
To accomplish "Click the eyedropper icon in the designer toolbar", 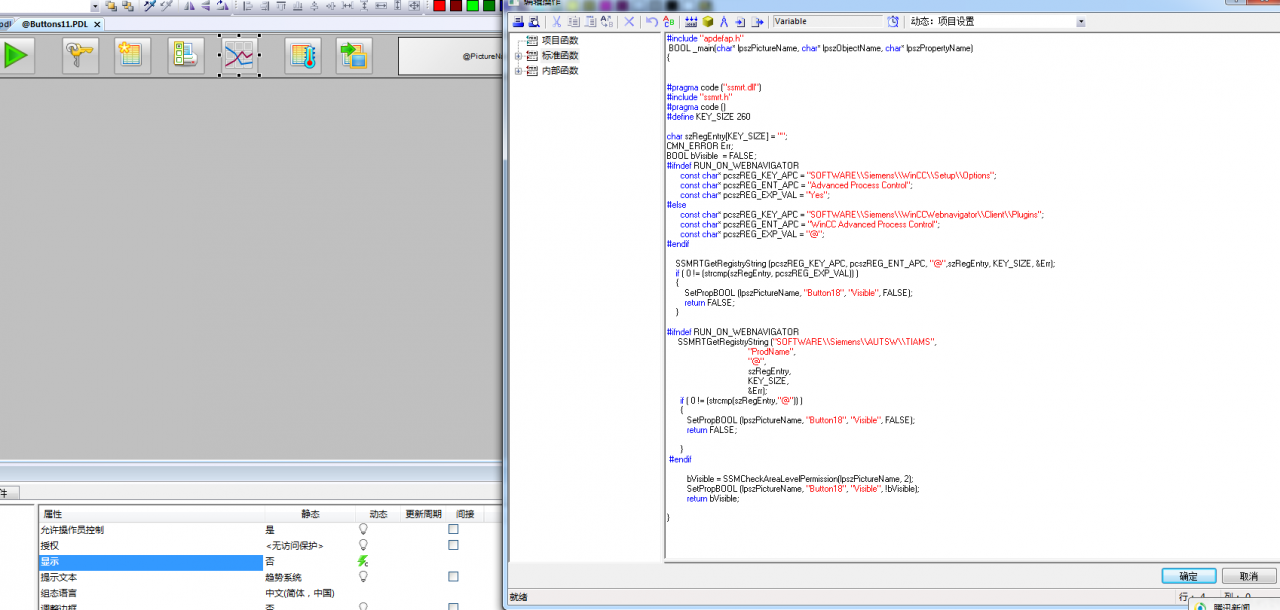I will (x=149, y=5).
